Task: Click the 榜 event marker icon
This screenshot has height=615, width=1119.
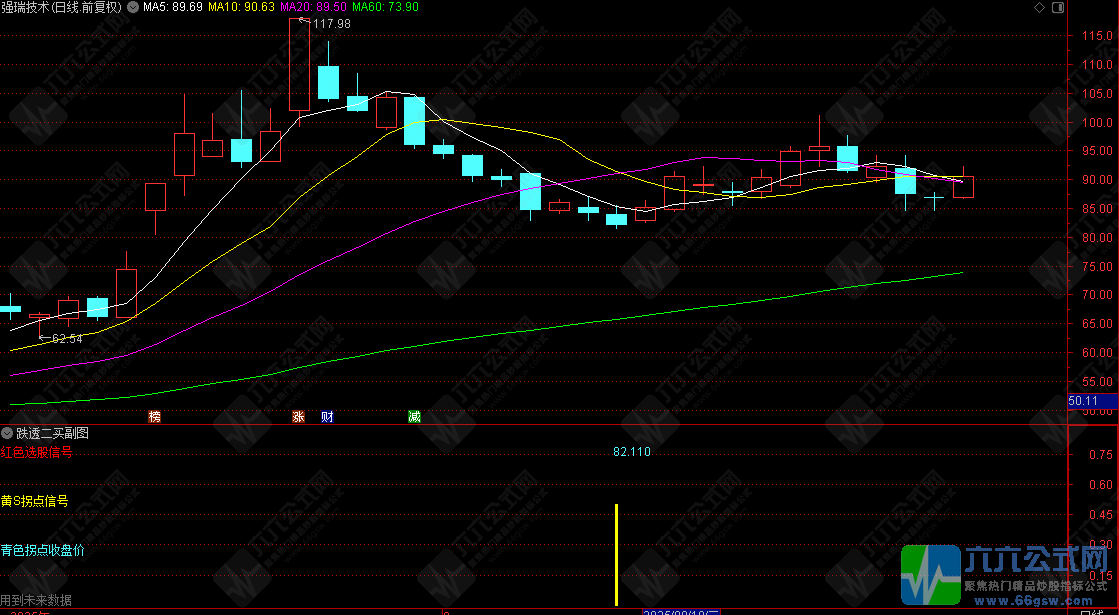Action: (155, 417)
